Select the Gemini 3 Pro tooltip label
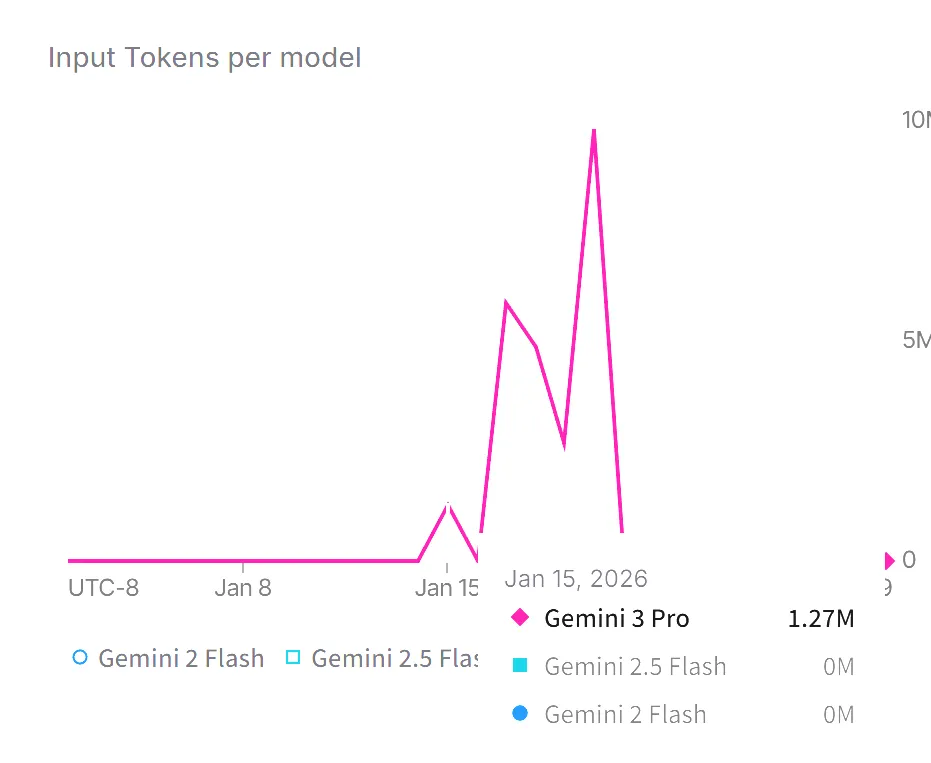 [x=616, y=618]
